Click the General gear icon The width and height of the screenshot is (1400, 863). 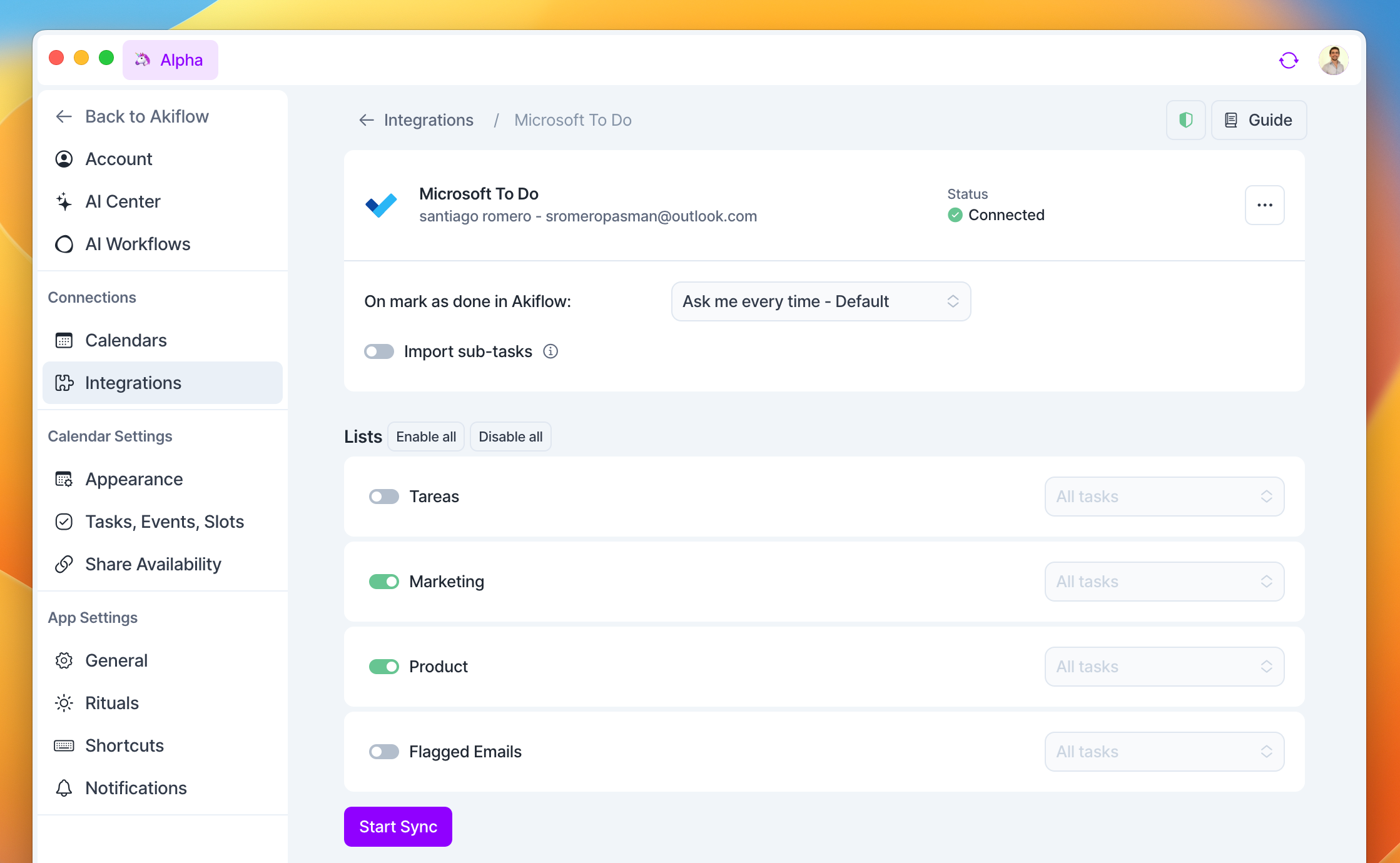(x=64, y=660)
